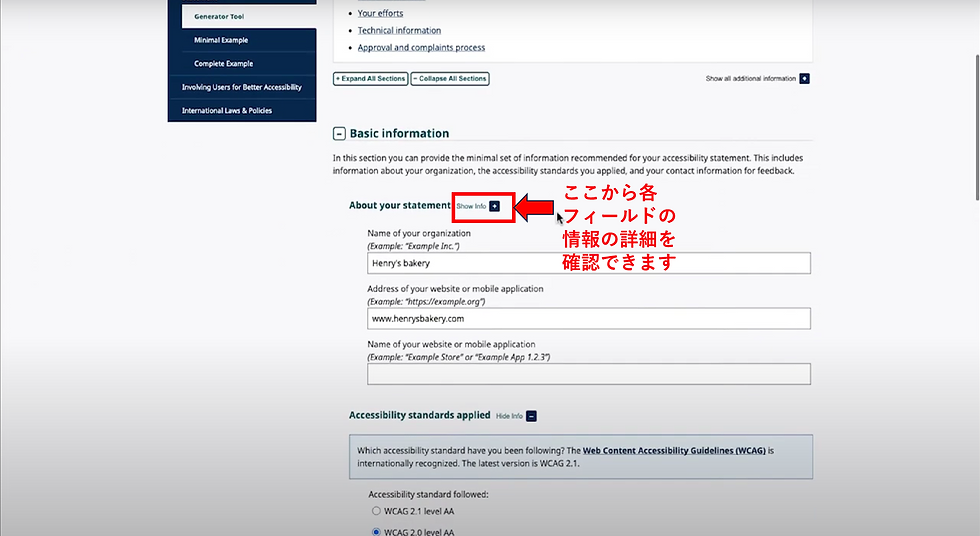Image resolution: width=980 pixels, height=536 pixels.
Task: Click the Name of your organization field
Action: [x=589, y=263]
